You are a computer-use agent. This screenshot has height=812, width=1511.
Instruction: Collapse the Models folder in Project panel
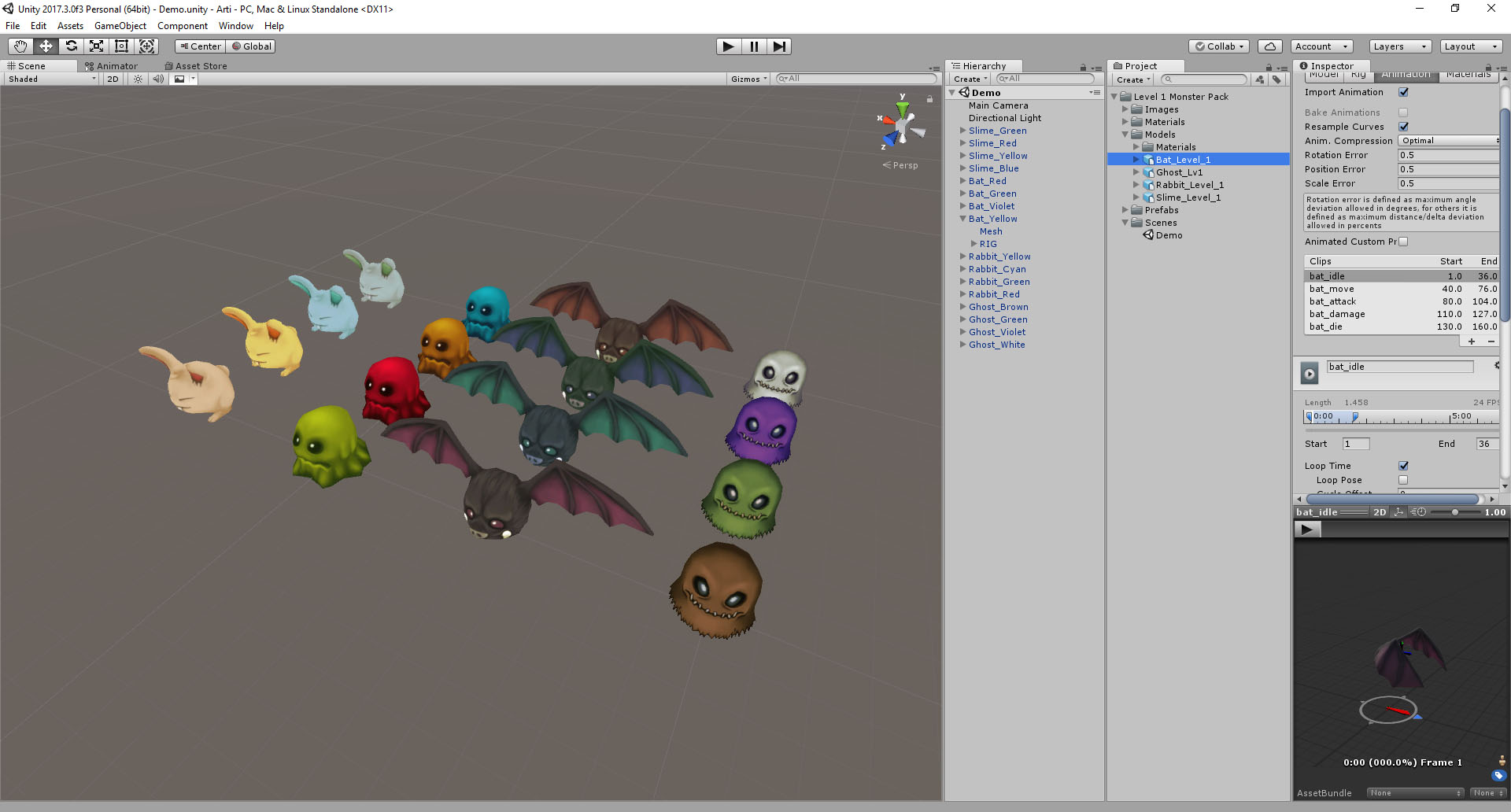(x=1125, y=135)
